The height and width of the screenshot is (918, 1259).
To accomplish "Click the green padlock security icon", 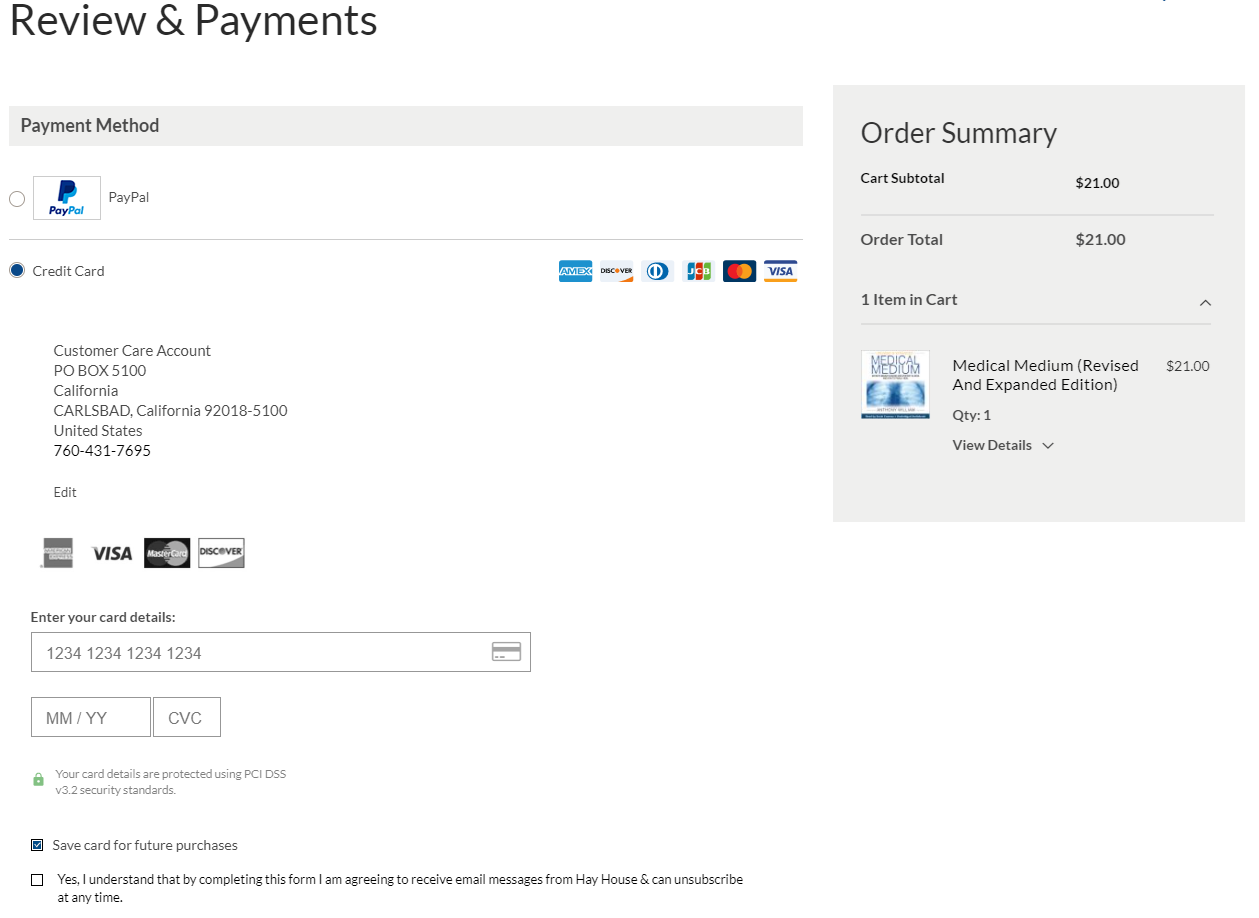I will click(39, 779).
